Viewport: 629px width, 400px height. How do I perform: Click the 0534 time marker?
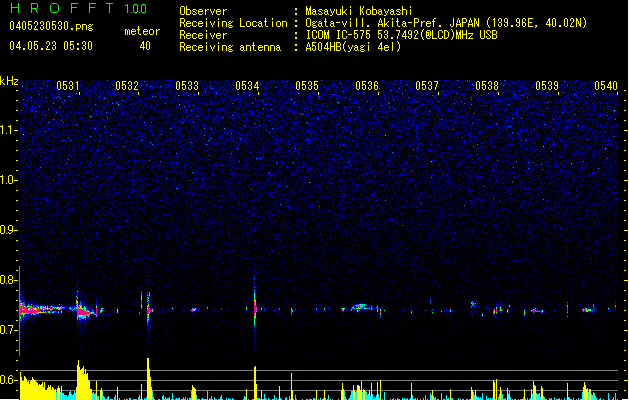click(x=247, y=85)
